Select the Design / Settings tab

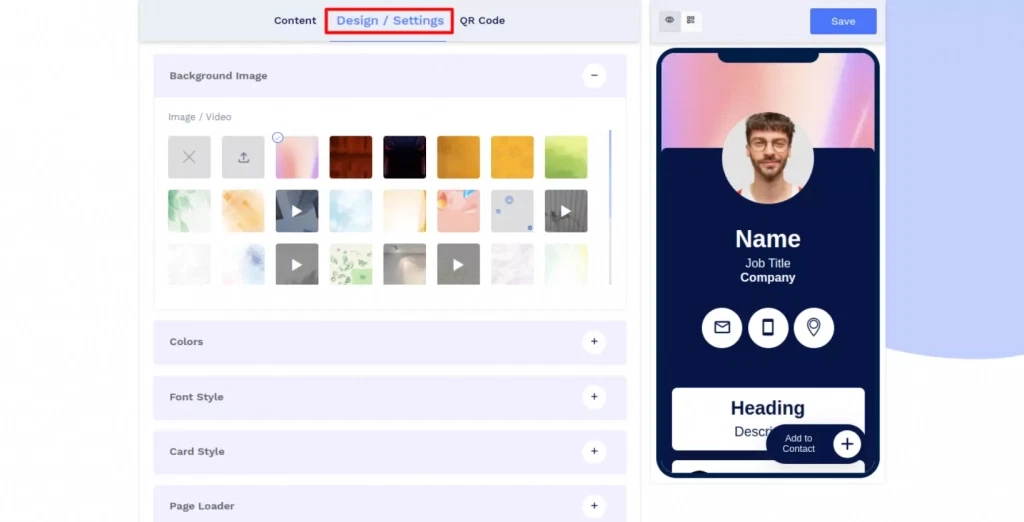pyautogui.click(x=390, y=20)
